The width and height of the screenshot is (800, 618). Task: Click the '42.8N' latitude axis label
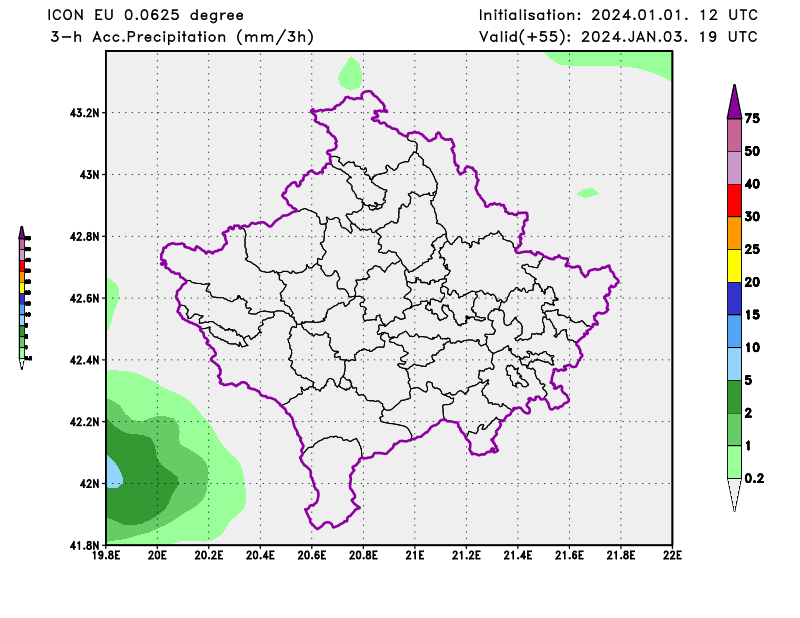tap(85, 236)
